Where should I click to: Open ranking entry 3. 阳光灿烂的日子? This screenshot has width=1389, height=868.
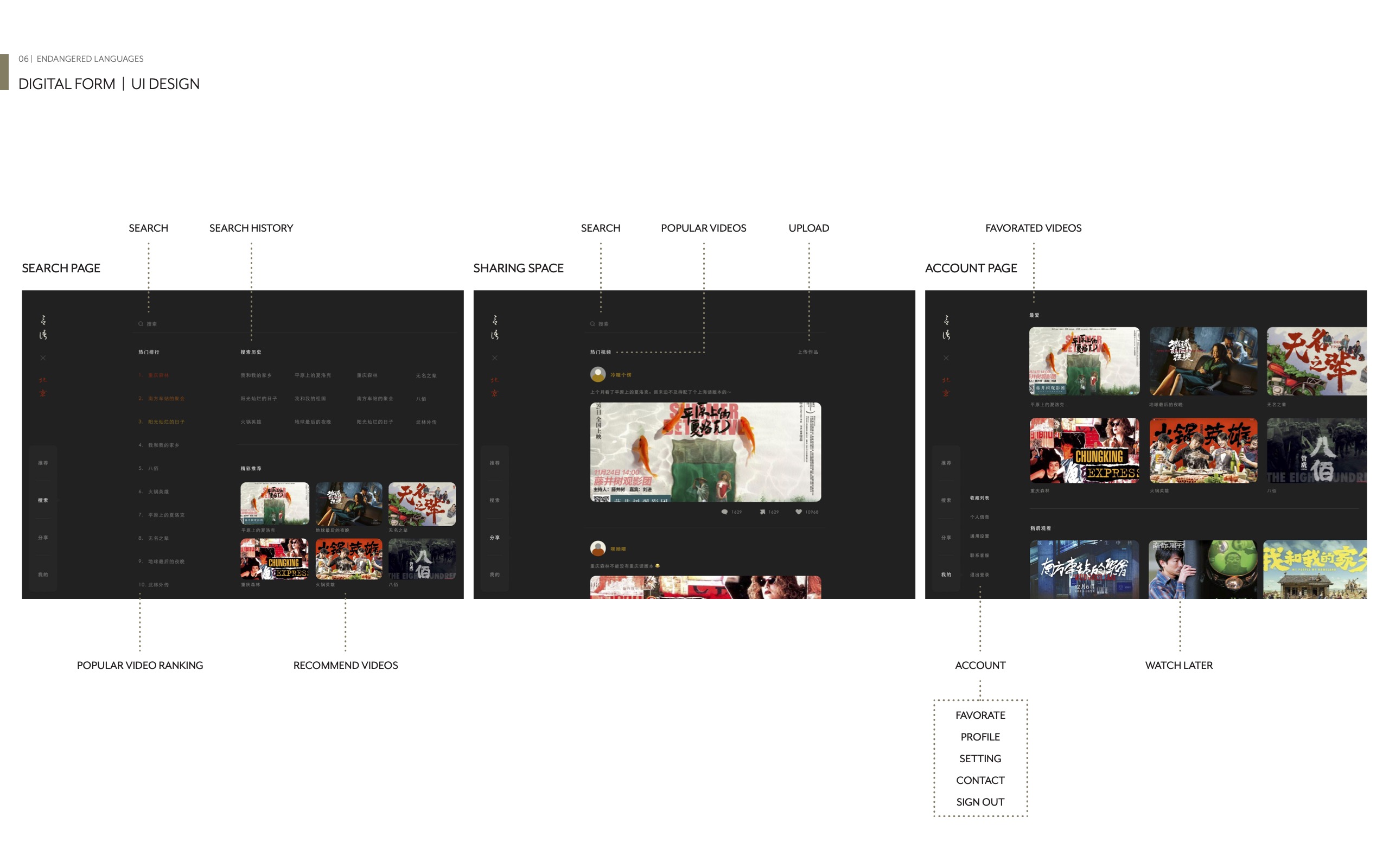[161, 422]
